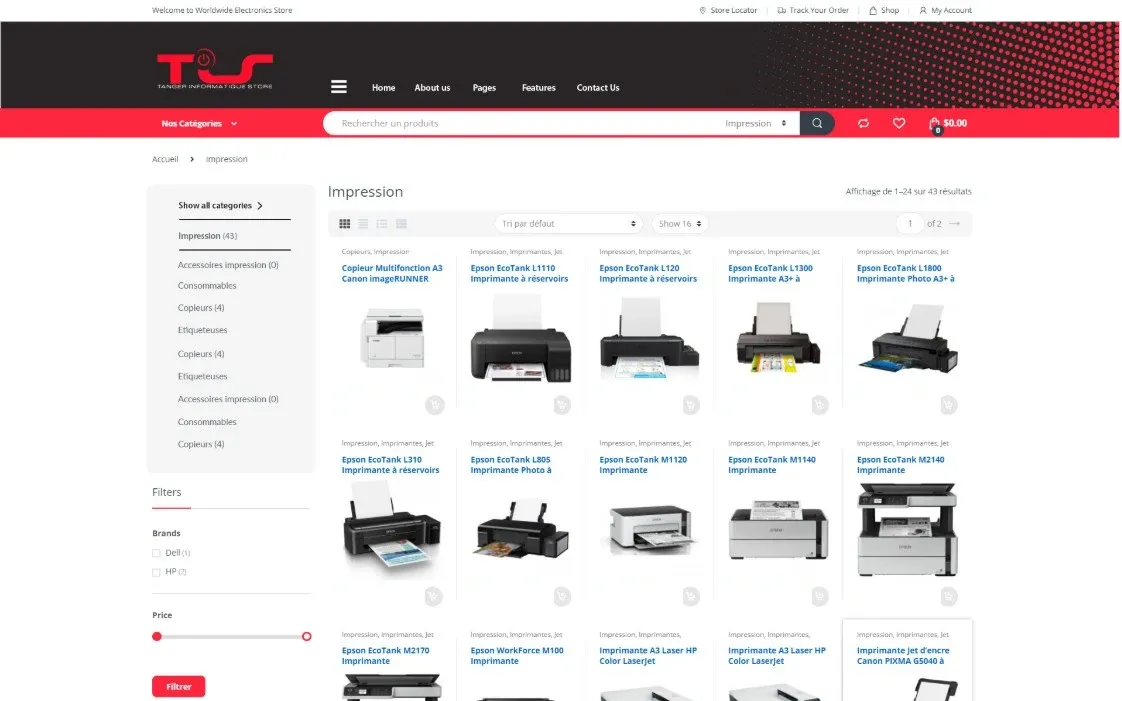This screenshot has height=701, width=1122.
Task: Open the Pages menu
Action: point(484,87)
